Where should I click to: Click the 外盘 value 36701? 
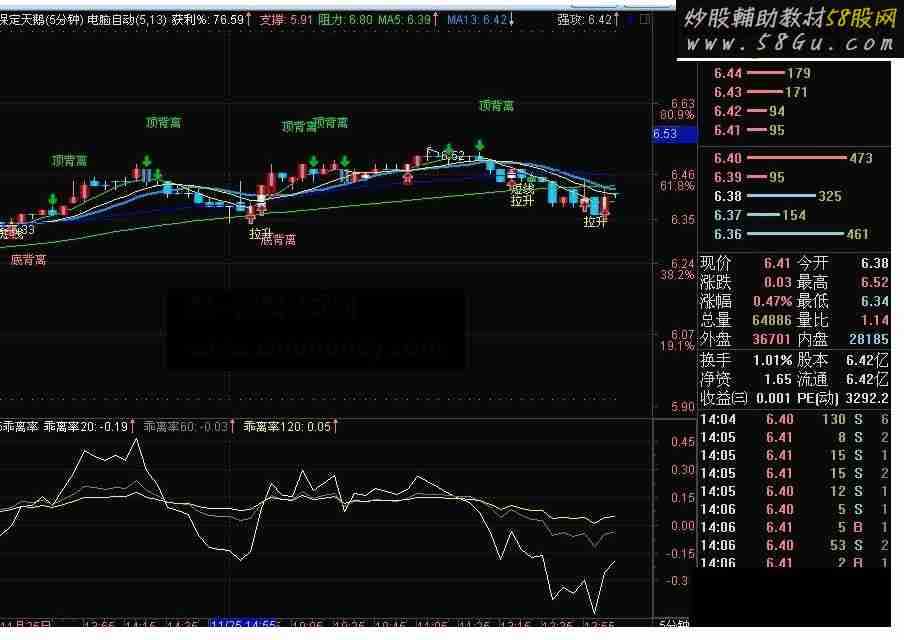[771, 340]
